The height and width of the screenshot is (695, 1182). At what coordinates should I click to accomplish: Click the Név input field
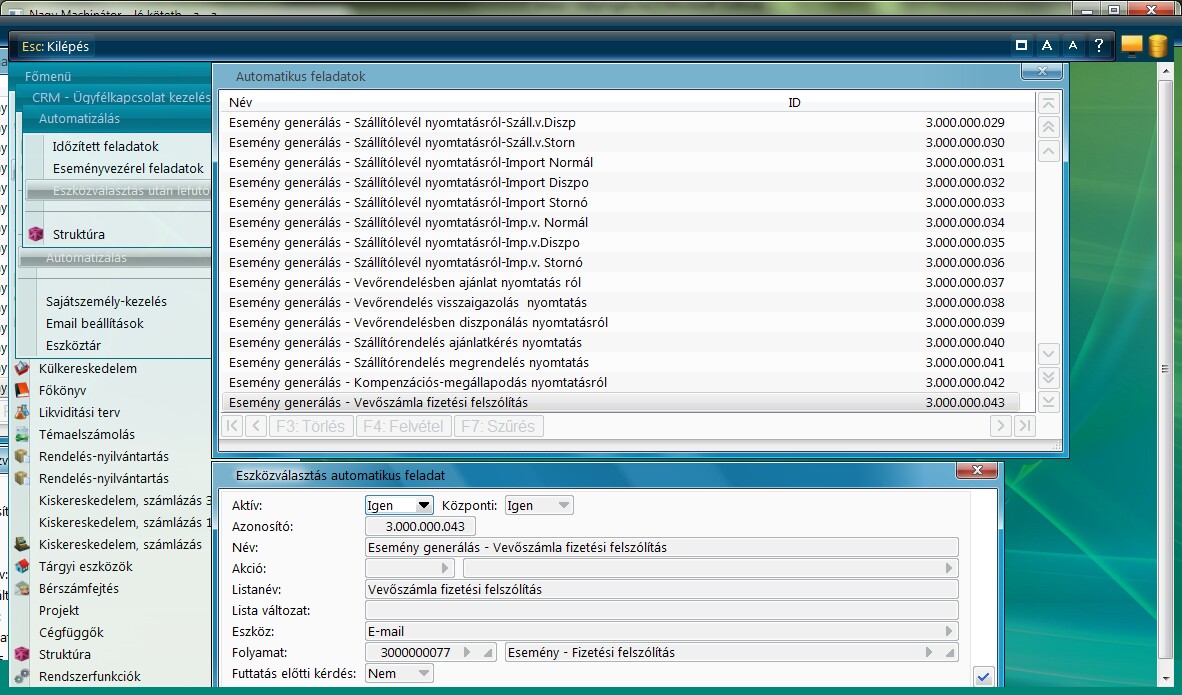point(662,547)
